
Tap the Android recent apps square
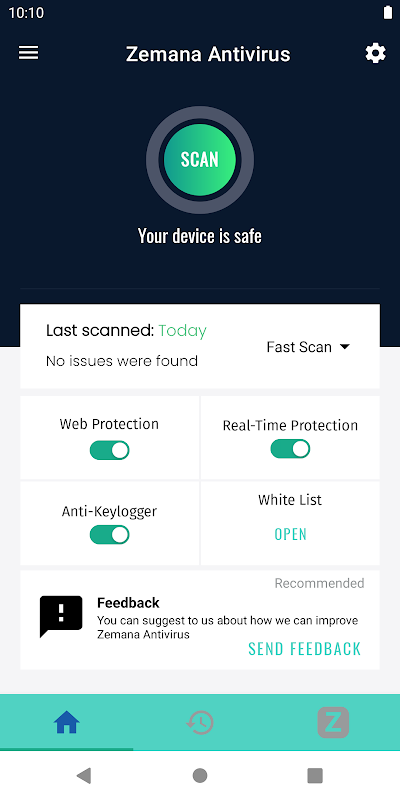[315, 776]
